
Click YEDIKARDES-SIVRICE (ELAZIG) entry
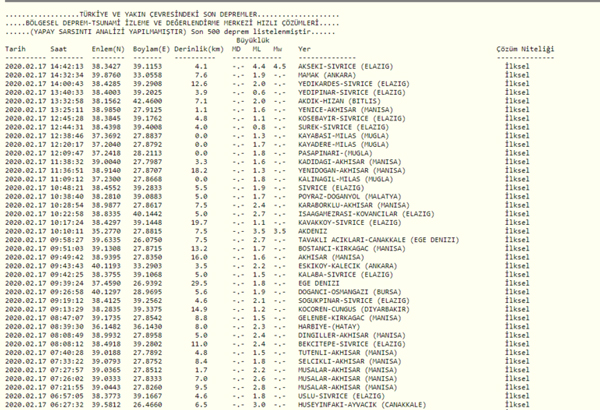pos(354,84)
